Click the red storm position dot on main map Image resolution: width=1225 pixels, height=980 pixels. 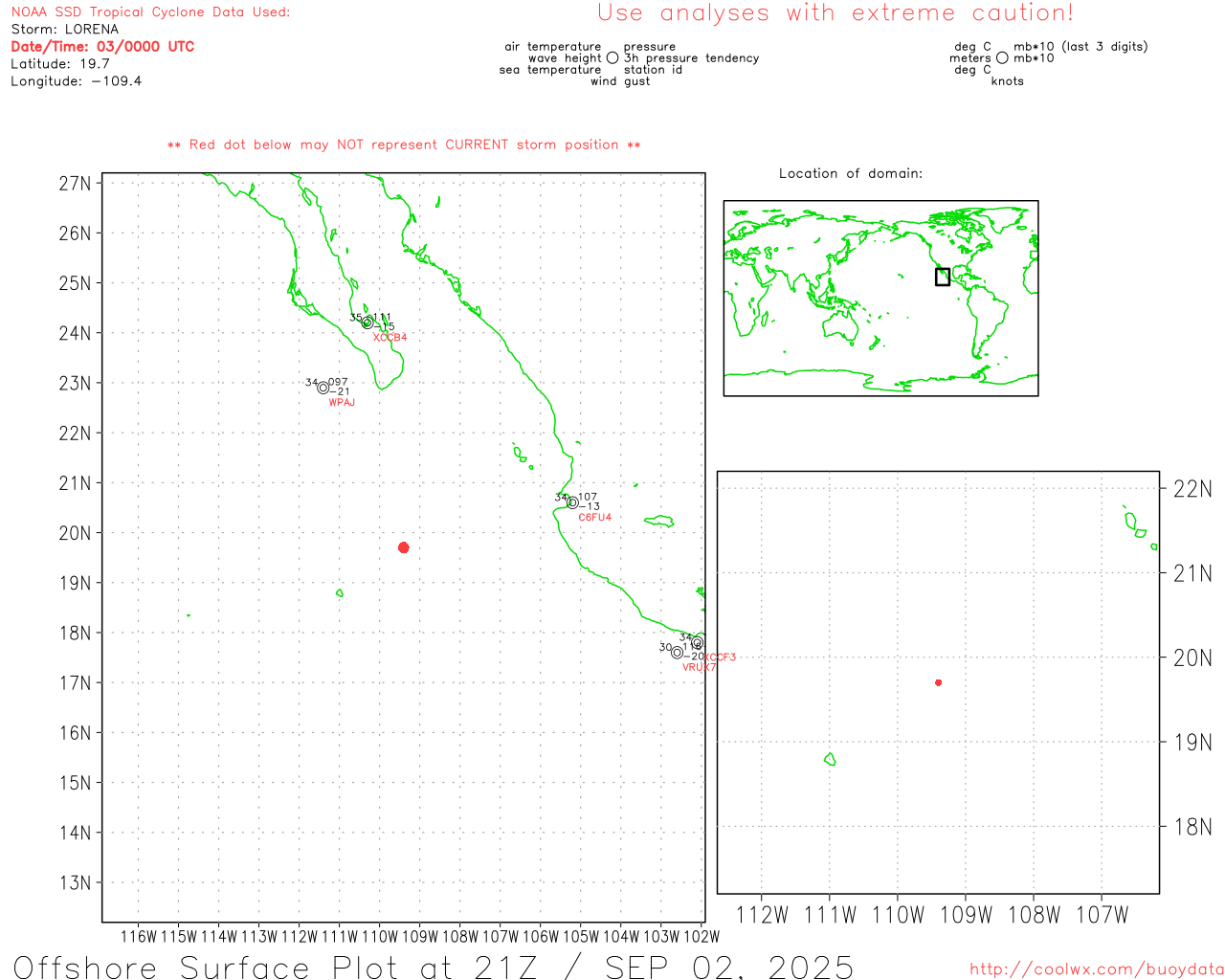coord(404,547)
